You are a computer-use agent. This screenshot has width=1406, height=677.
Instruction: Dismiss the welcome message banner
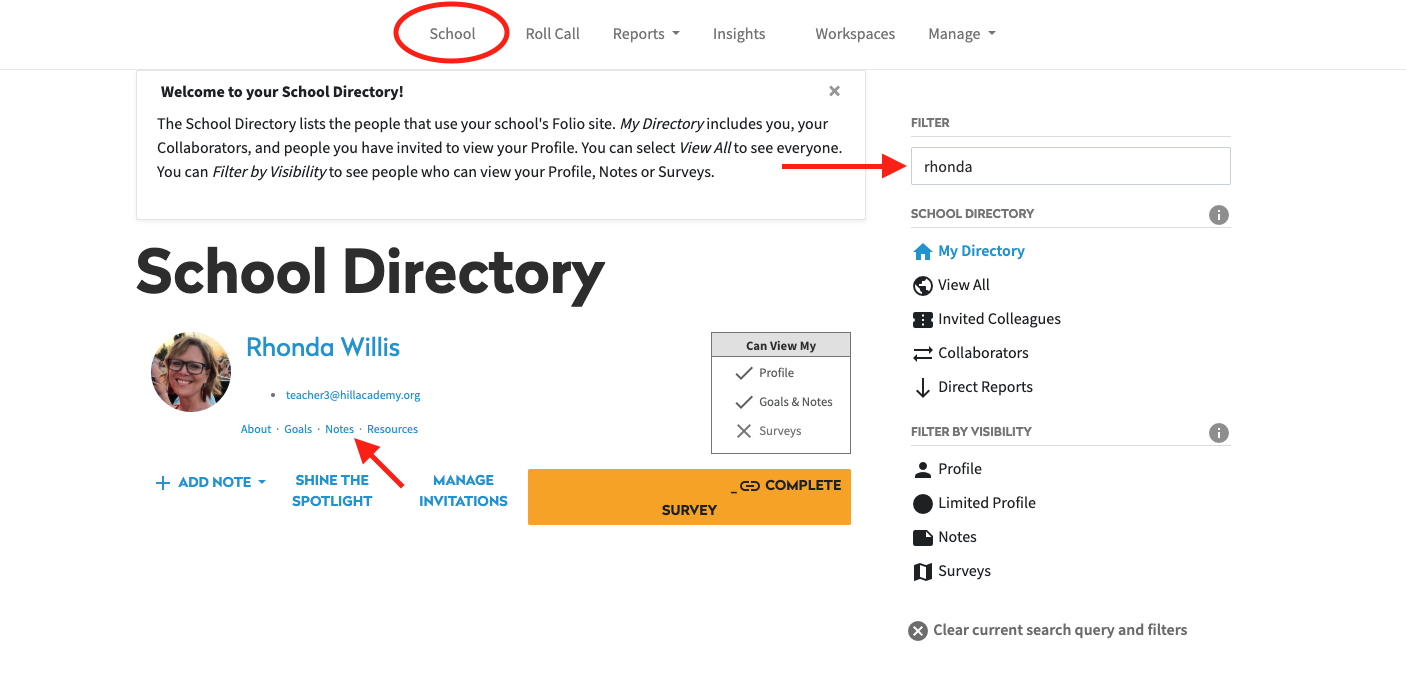pos(834,91)
